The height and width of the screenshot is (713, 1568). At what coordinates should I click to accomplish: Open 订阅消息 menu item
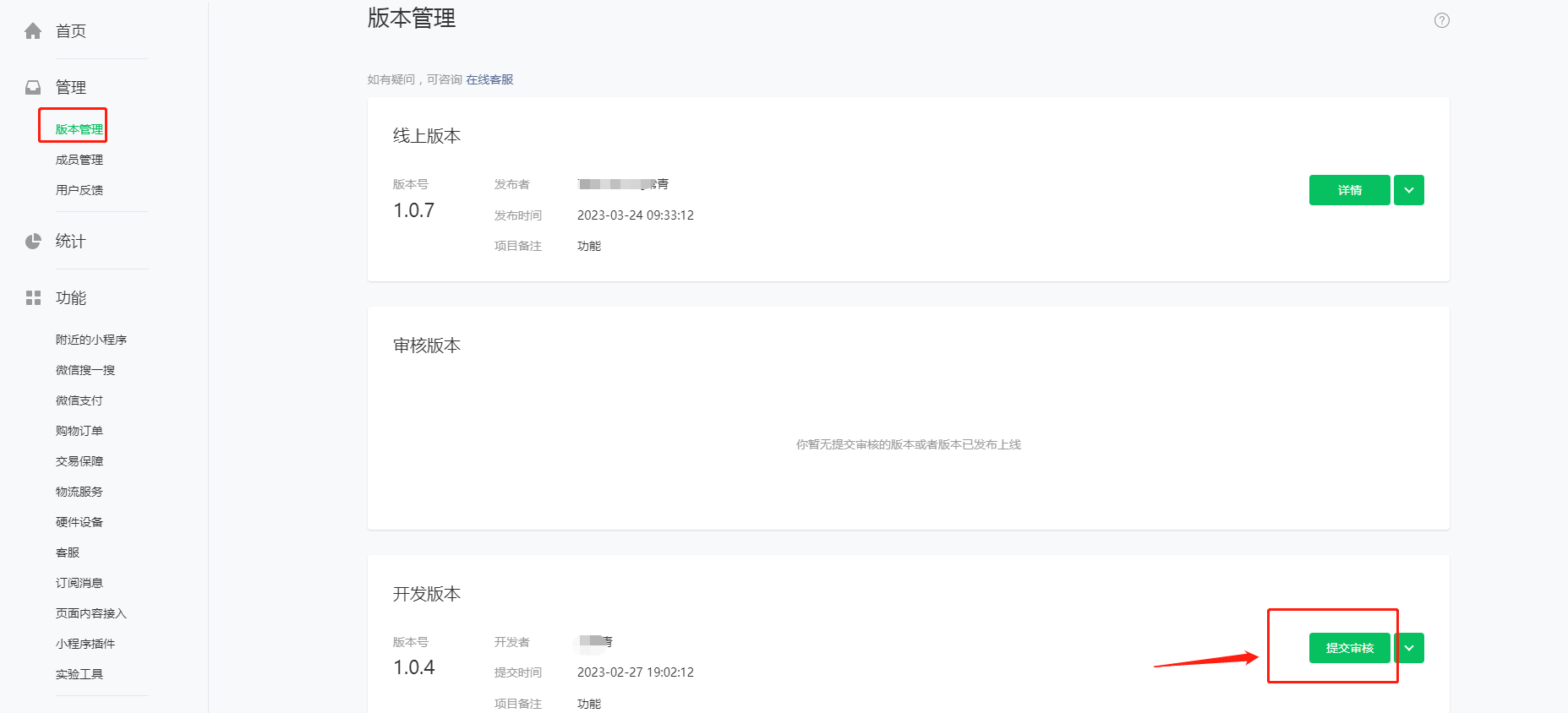coord(79,583)
